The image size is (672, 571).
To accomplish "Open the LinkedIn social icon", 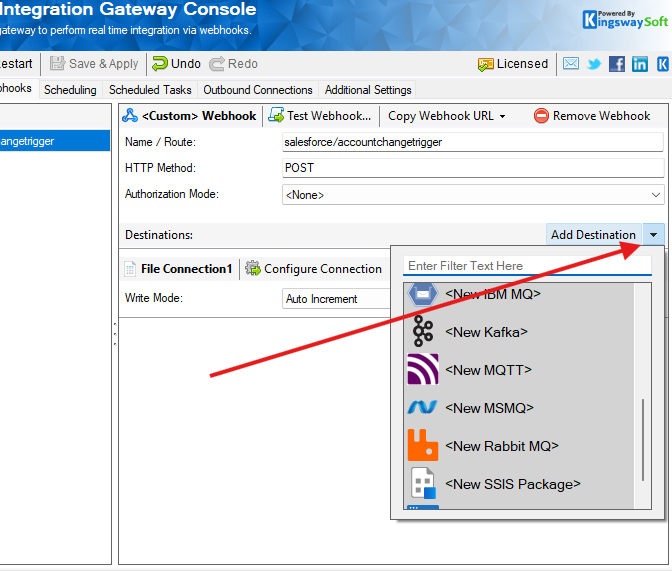I will click(640, 64).
